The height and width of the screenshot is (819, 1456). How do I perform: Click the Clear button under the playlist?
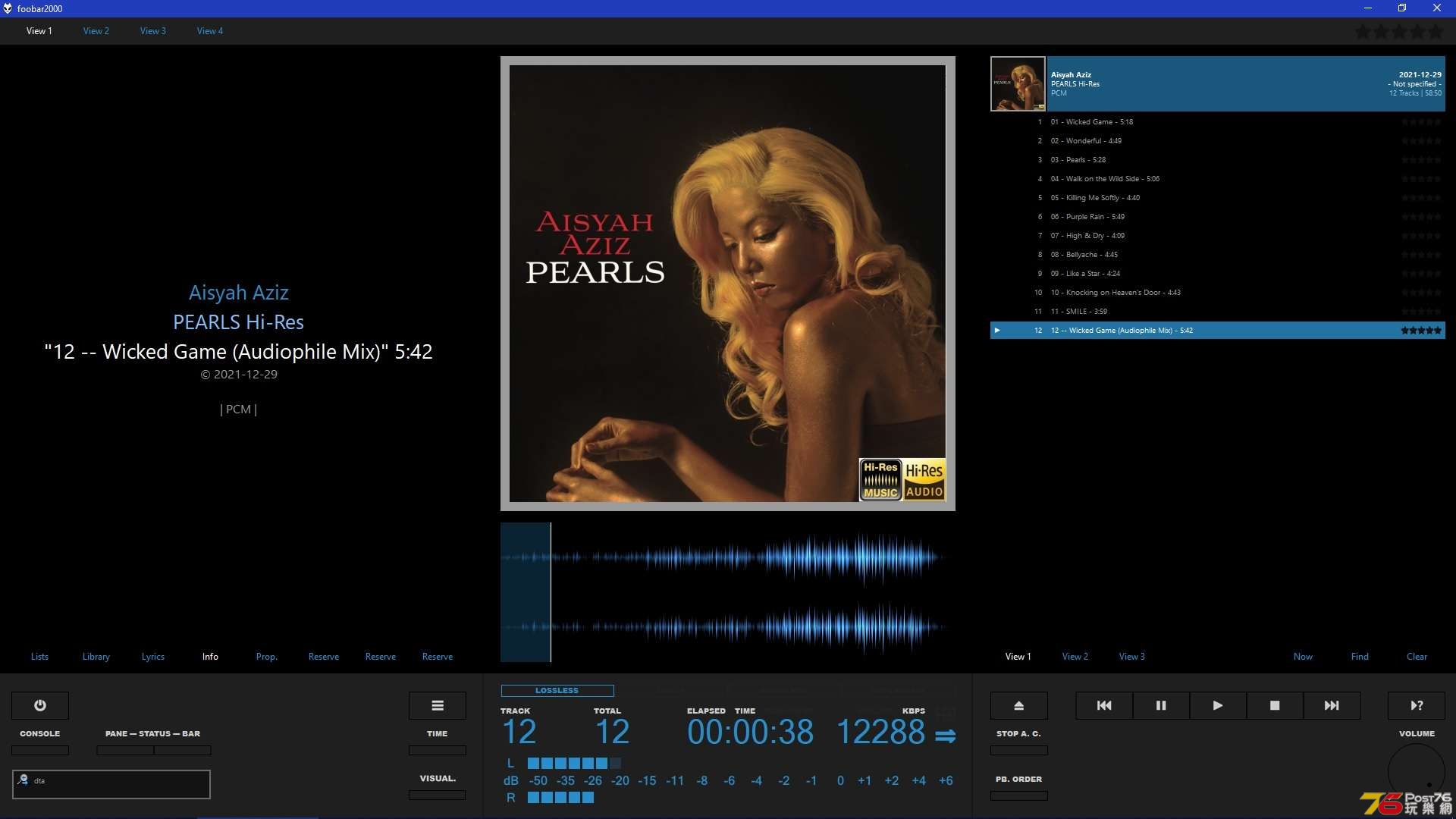point(1417,657)
